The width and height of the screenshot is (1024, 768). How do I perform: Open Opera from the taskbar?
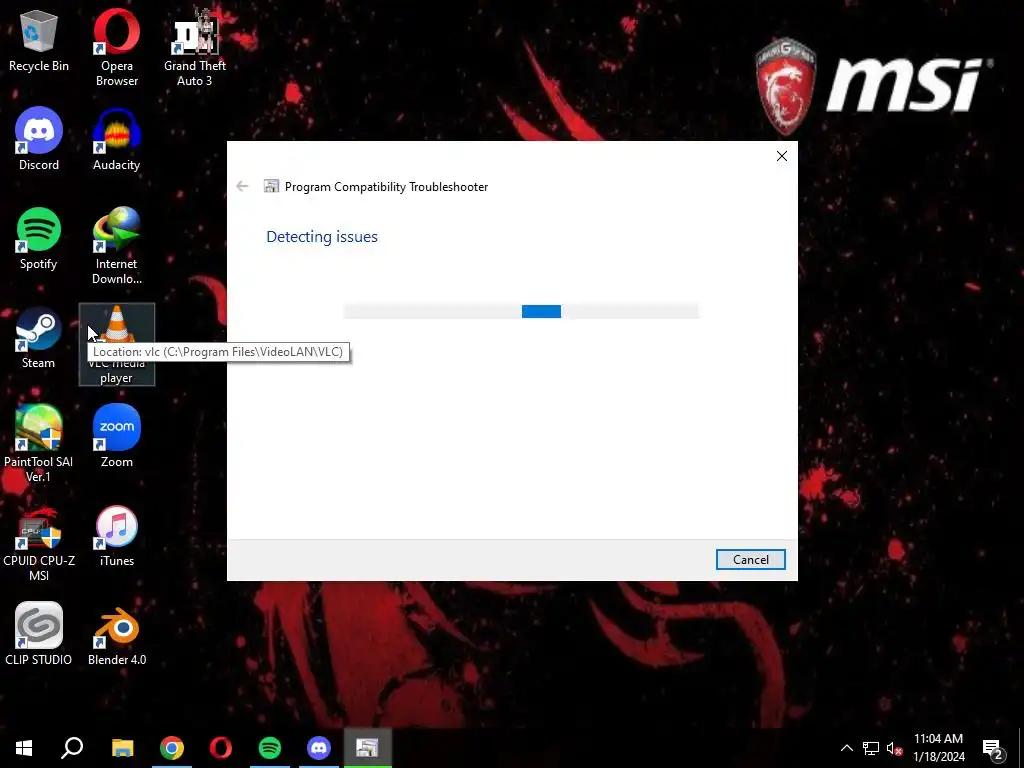click(221, 748)
